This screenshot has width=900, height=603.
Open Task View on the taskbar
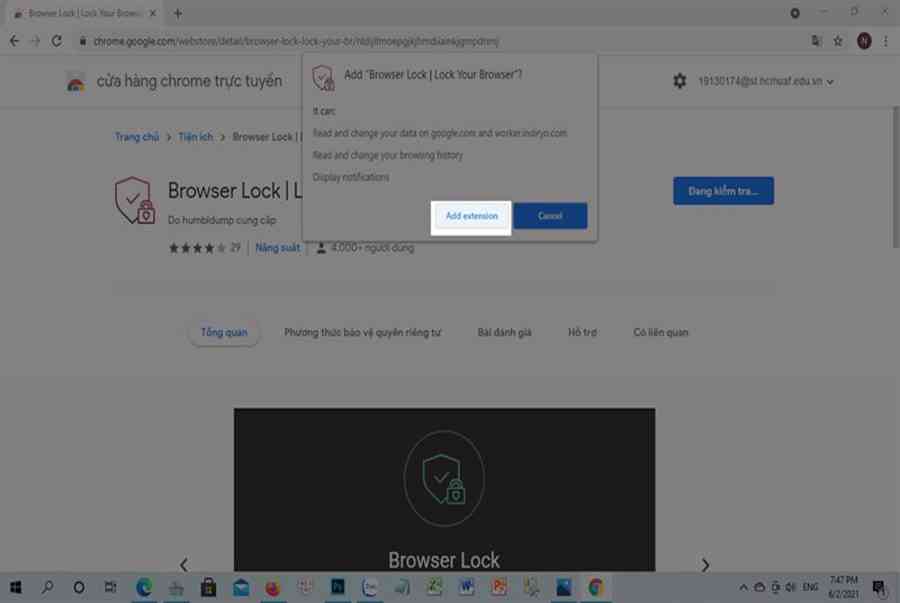point(110,587)
